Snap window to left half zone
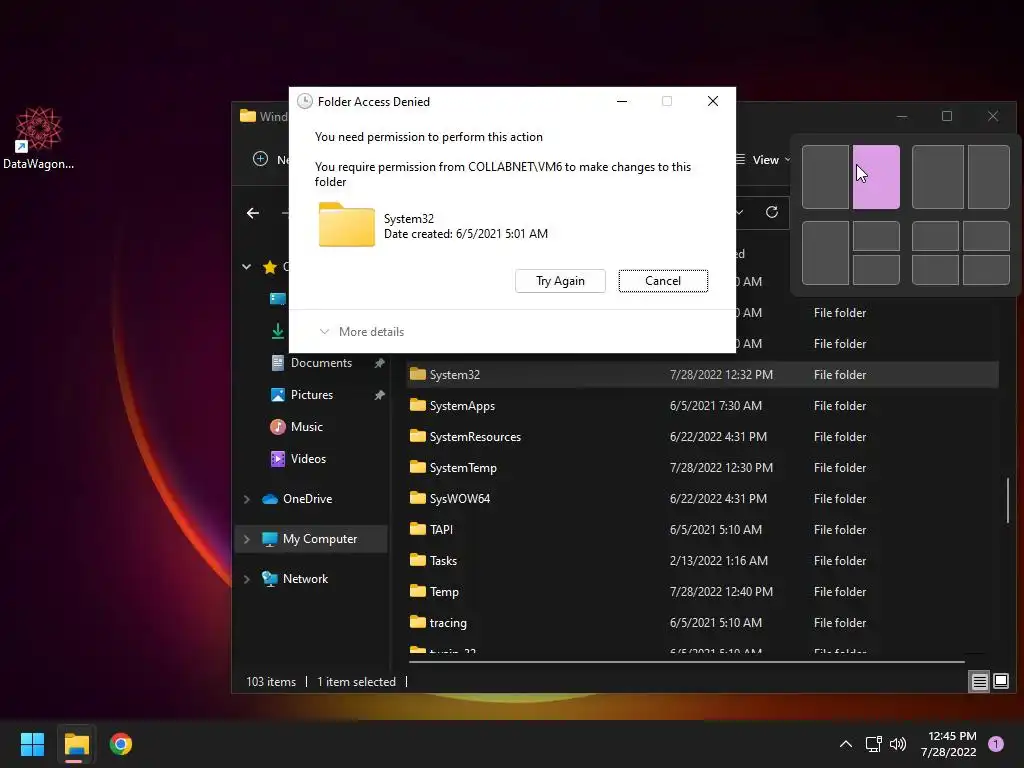The height and width of the screenshot is (768, 1024). tap(825, 177)
